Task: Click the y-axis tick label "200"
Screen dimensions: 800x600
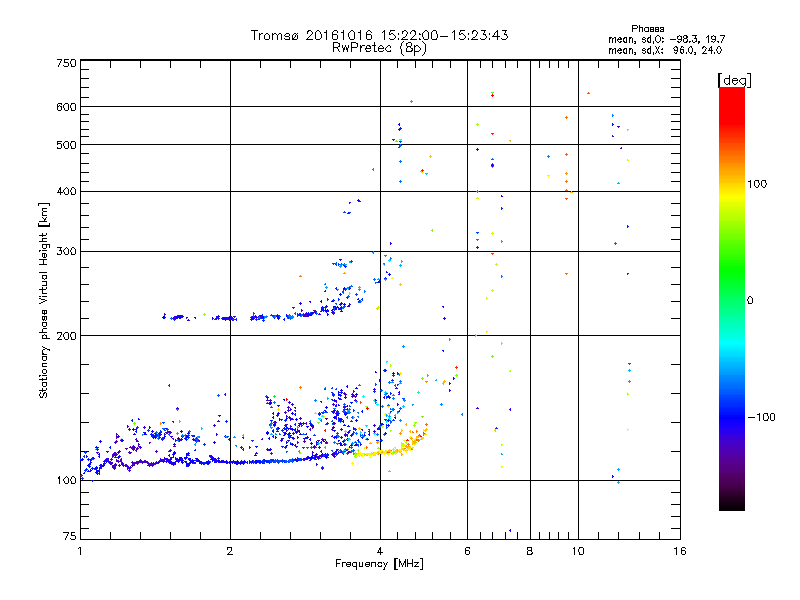Action: click(x=67, y=336)
